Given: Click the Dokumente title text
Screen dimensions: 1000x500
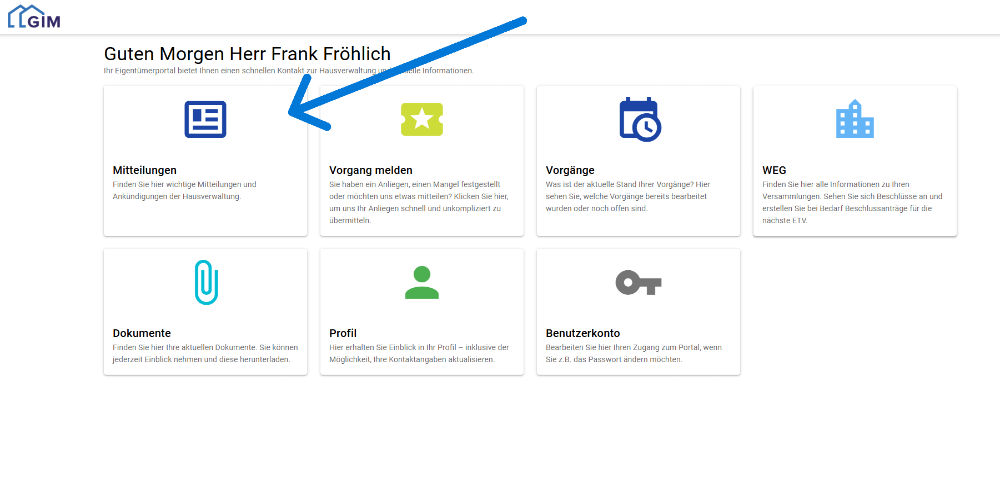Looking at the screenshot, I should 142,333.
